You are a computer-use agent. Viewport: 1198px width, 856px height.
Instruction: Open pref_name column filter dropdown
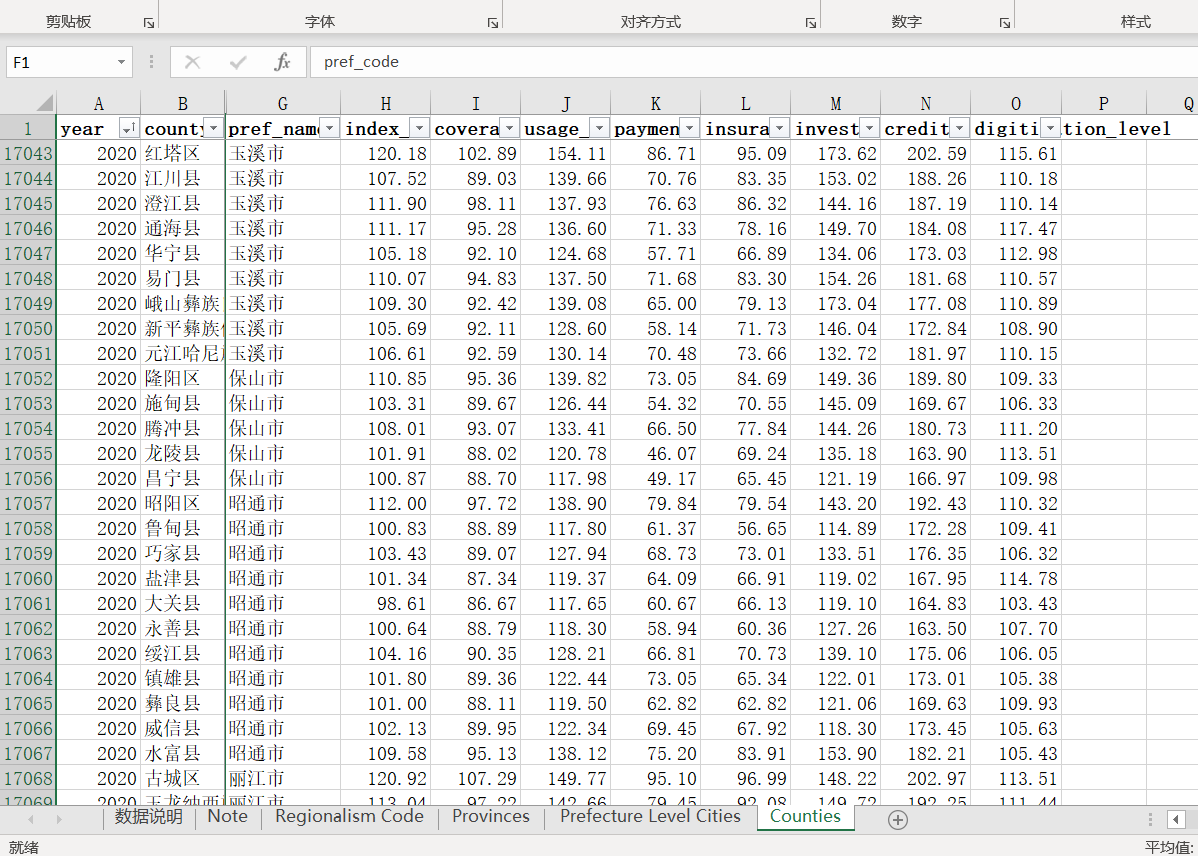(x=329, y=128)
